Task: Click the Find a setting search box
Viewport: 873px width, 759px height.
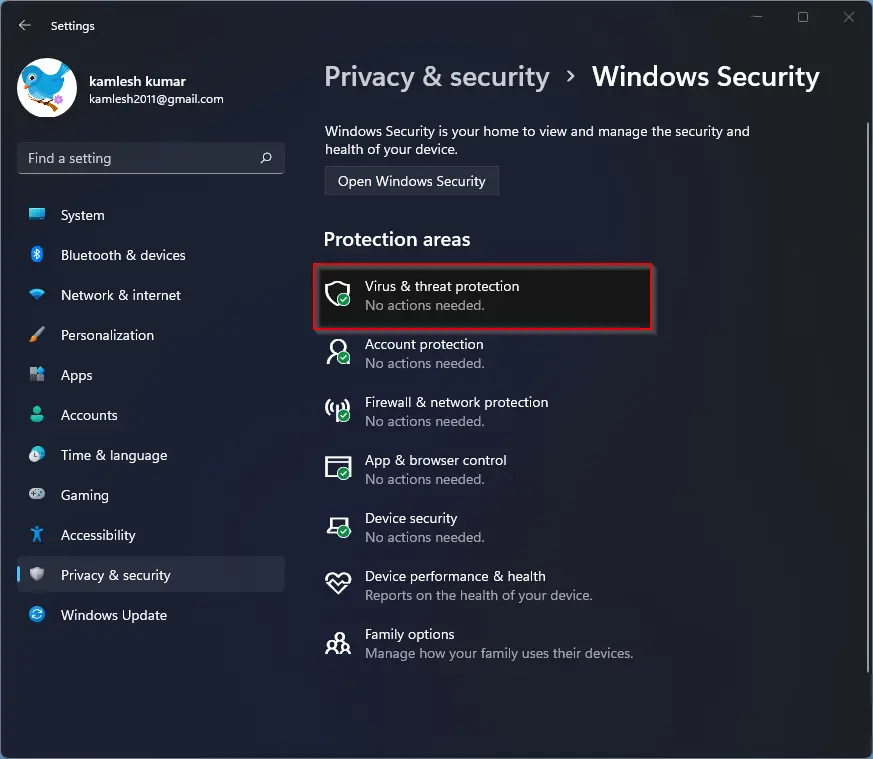Action: pos(151,158)
